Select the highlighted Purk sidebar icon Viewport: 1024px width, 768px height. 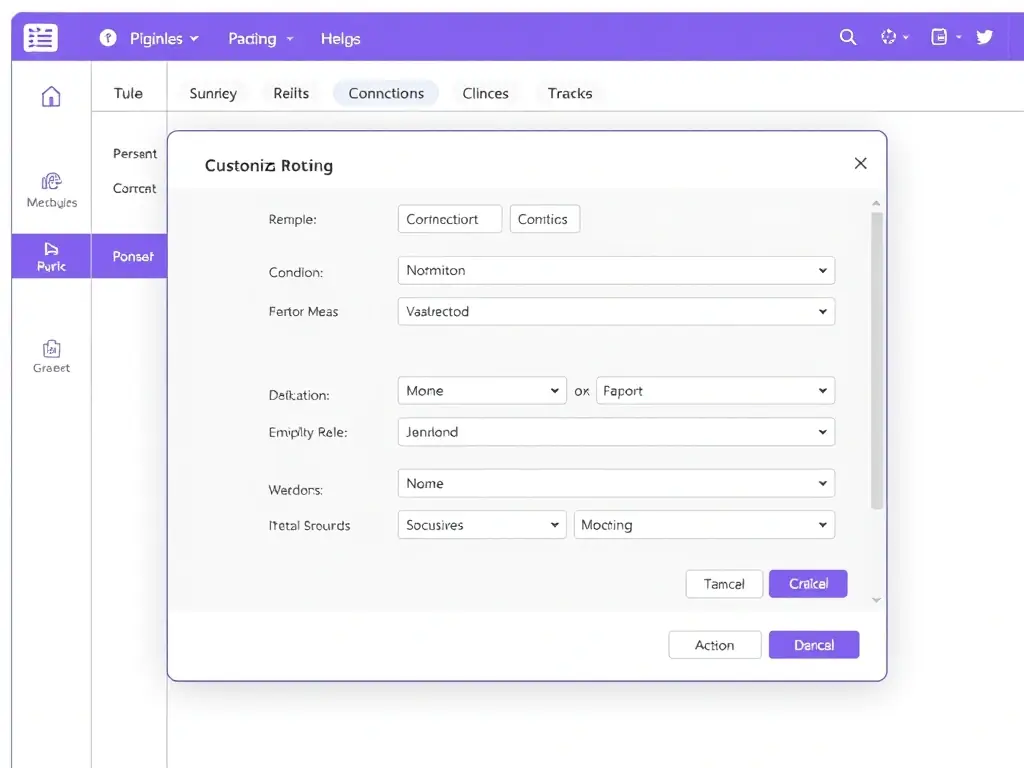pyautogui.click(x=50, y=255)
